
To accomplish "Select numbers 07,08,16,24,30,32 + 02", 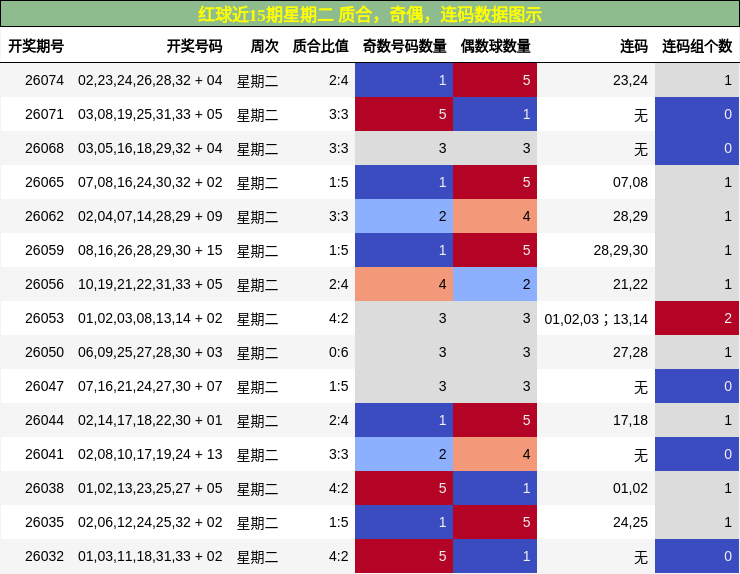I will 150,182.
